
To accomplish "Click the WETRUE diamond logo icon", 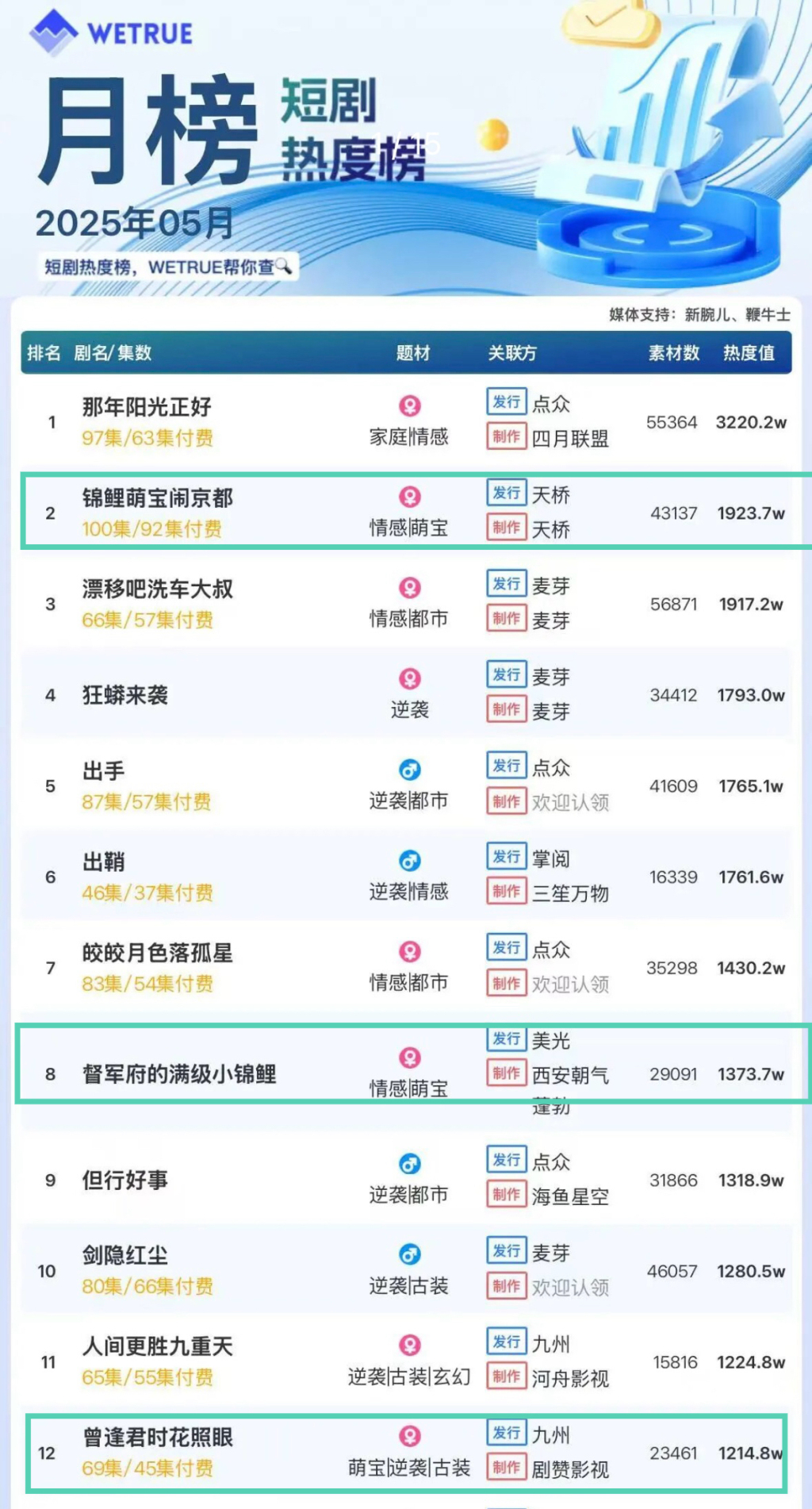I will (x=53, y=33).
